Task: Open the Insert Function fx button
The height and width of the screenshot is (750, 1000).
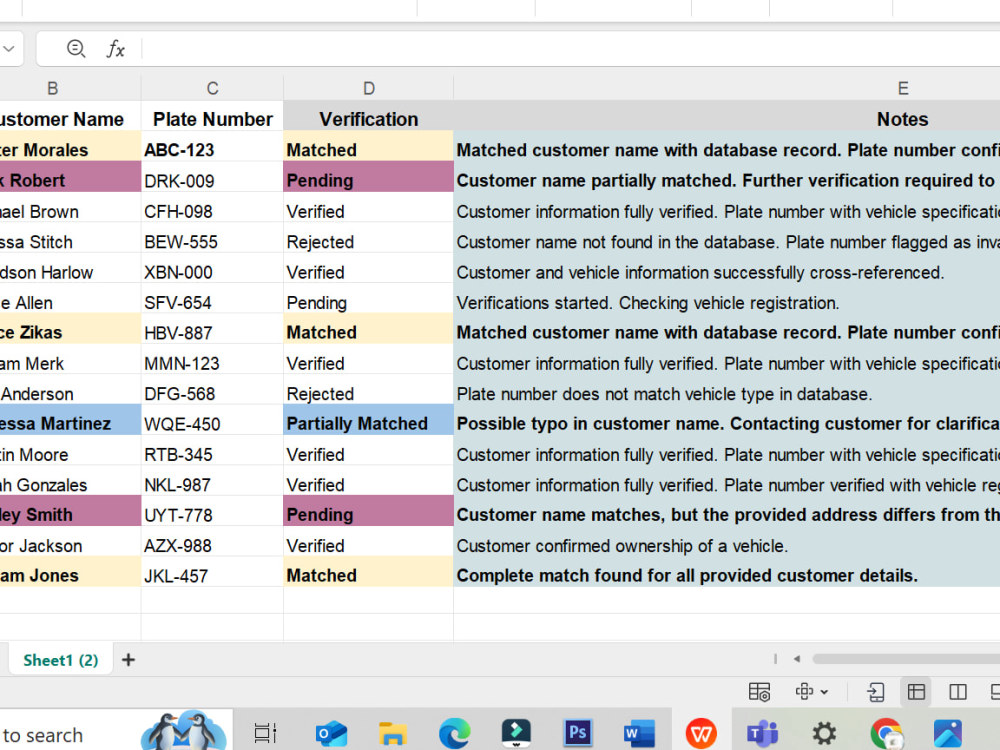Action: [x=115, y=48]
